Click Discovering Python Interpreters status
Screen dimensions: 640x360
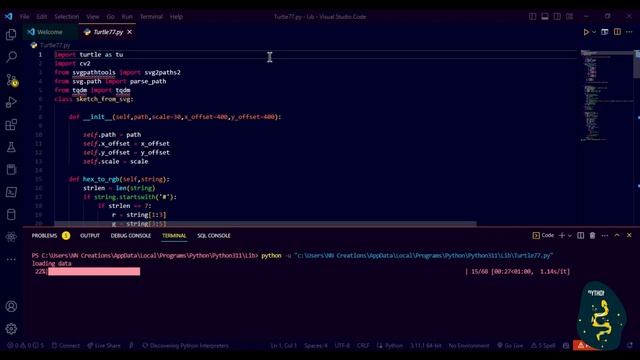click(x=185, y=346)
